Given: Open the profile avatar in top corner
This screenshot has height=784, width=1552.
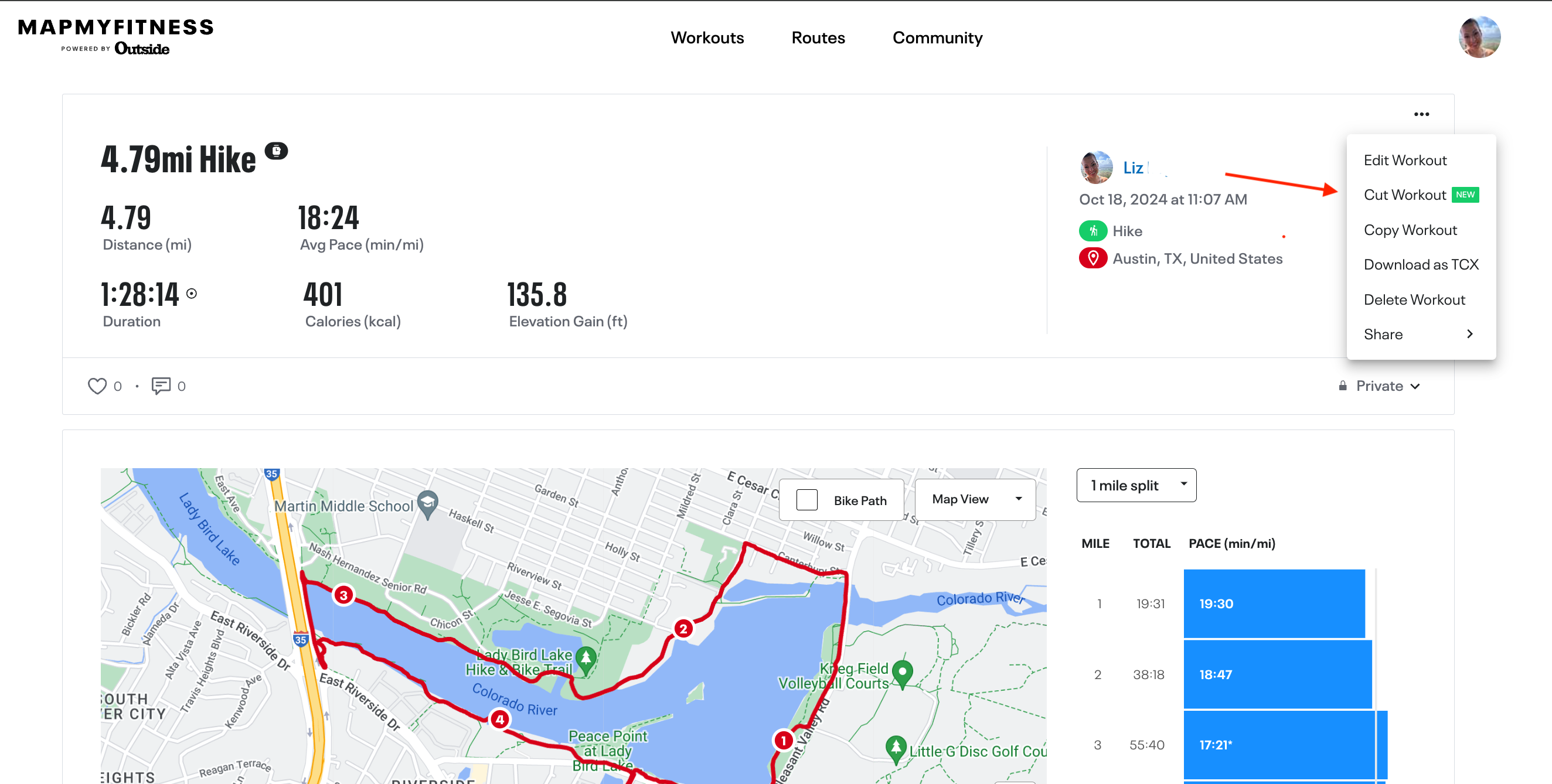Looking at the screenshot, I should click(x=1479, y=38).
